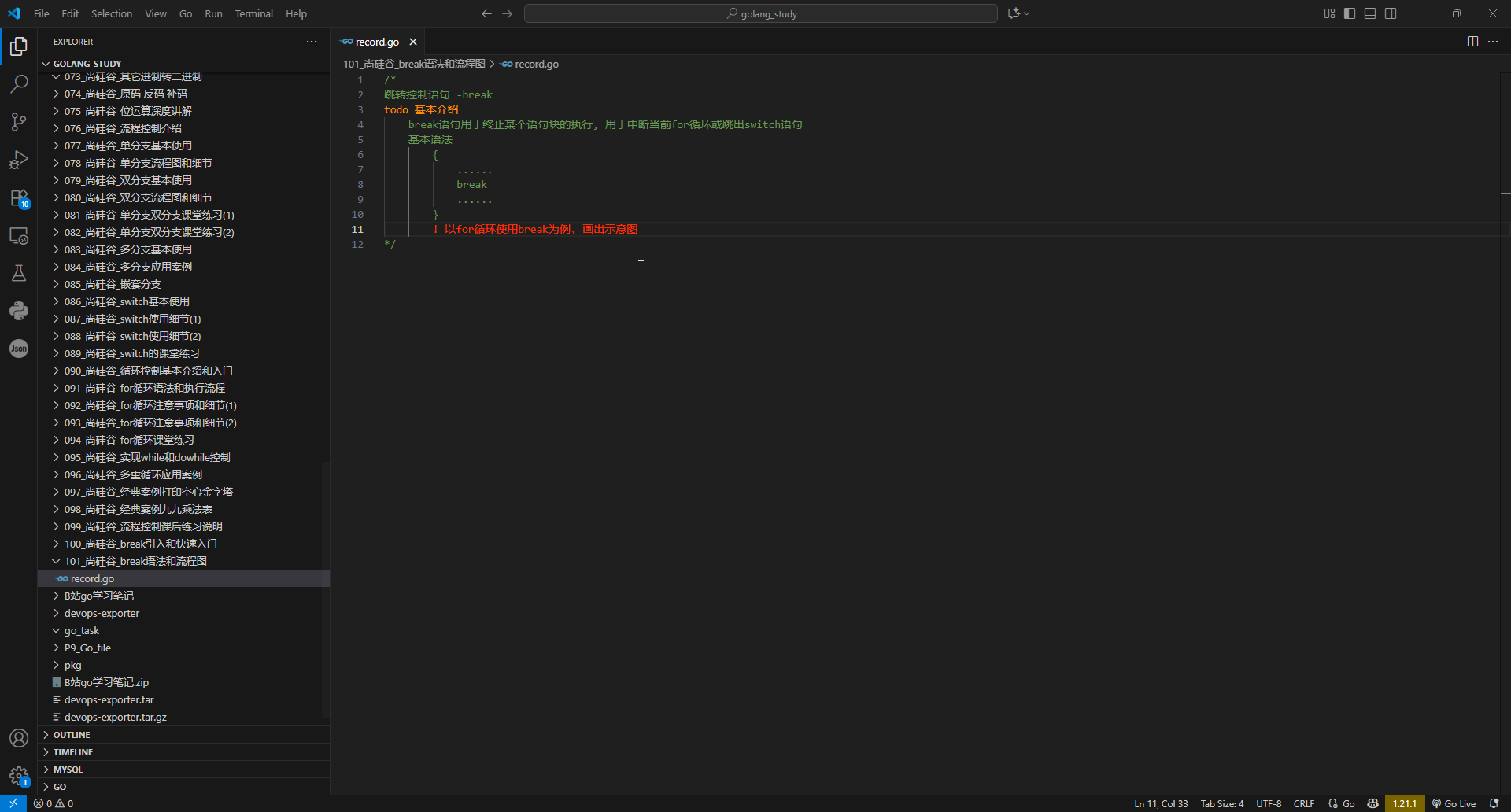
Task: Open the Explorer view in activity bar
Action: 19,46
